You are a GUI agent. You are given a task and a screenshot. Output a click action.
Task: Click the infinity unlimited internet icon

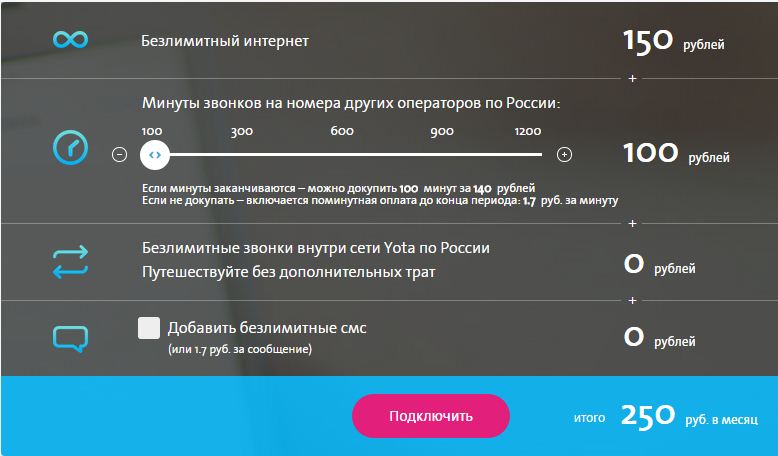70,41
